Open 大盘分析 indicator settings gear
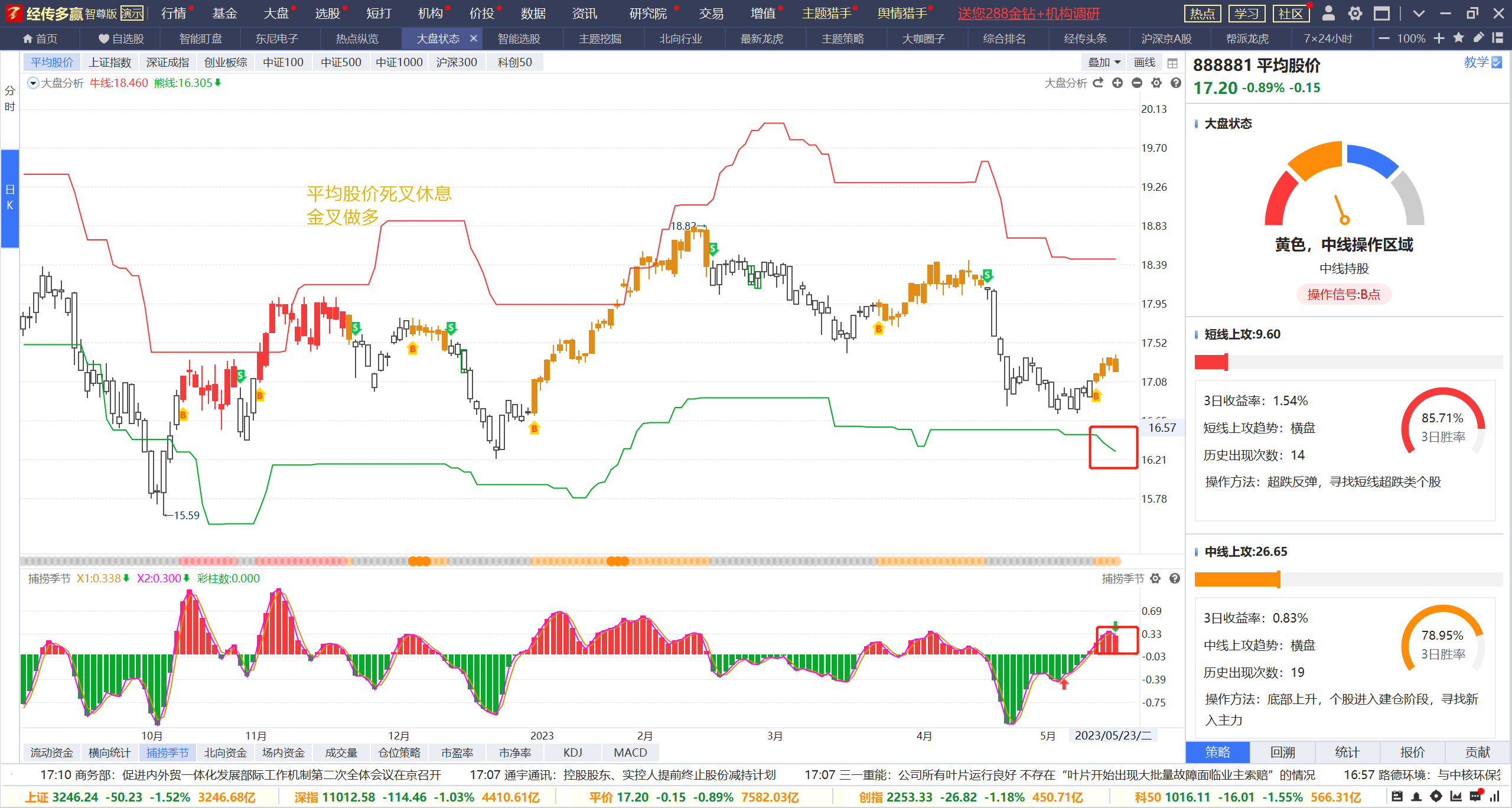This screenshot has height=808, width=1512. coord(1156,83)
